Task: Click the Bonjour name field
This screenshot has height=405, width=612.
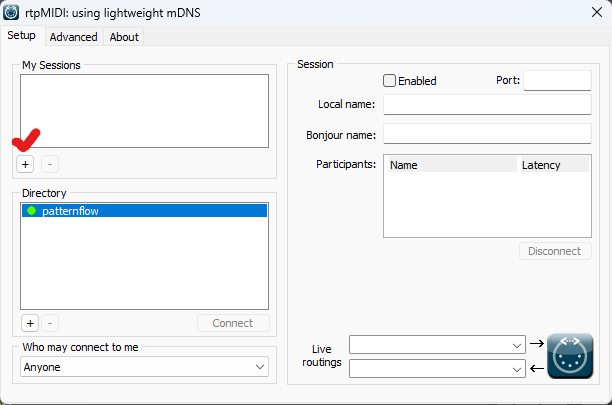Action: [487, 134]
